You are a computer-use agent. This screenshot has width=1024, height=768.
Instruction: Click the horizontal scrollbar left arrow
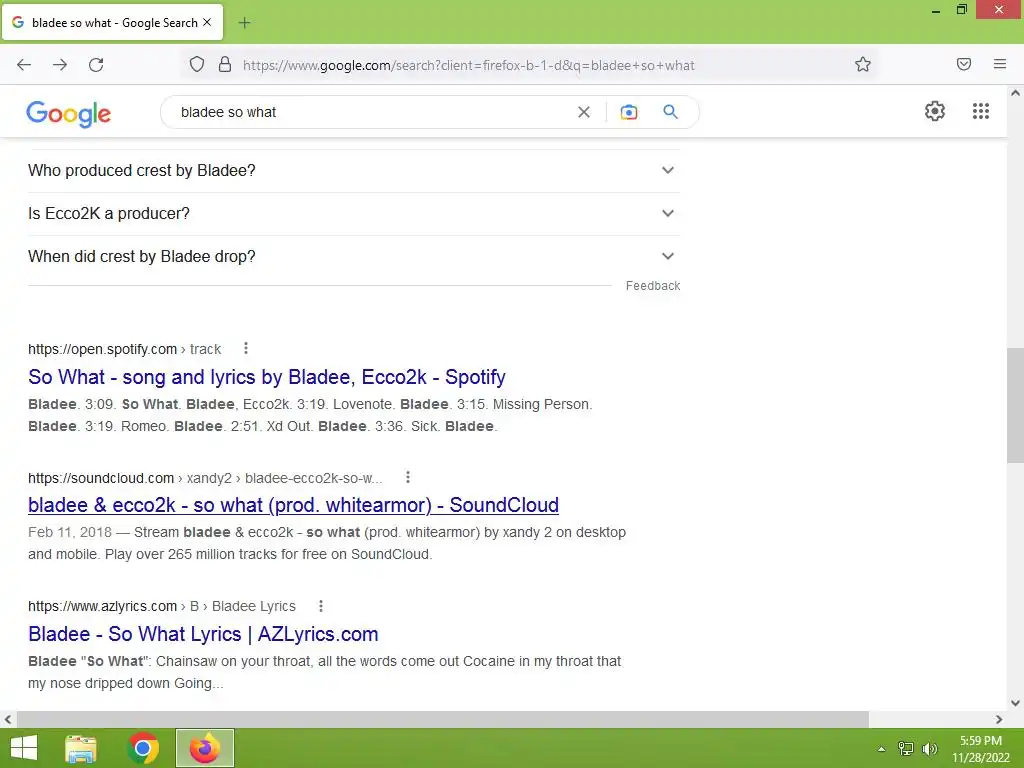(8, 719)
